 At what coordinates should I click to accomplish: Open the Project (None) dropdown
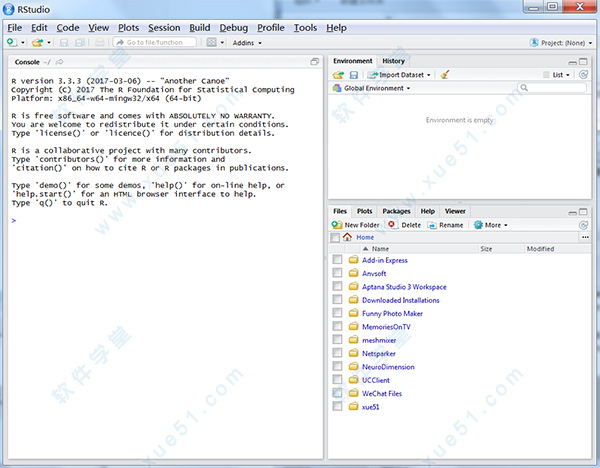pyautogui.click(x=566, y=43)
